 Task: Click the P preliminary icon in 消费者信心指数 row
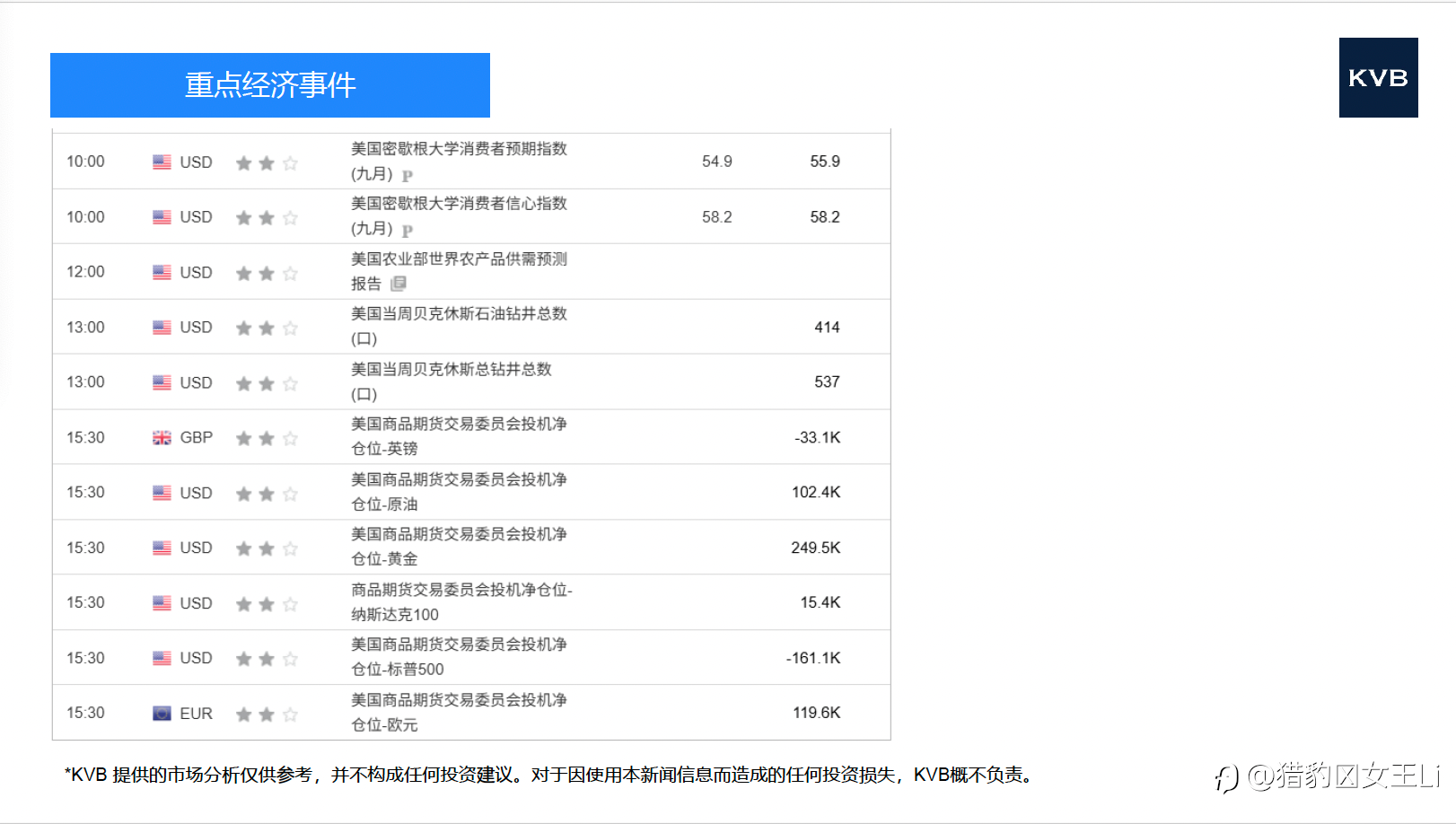coord(408,231)
